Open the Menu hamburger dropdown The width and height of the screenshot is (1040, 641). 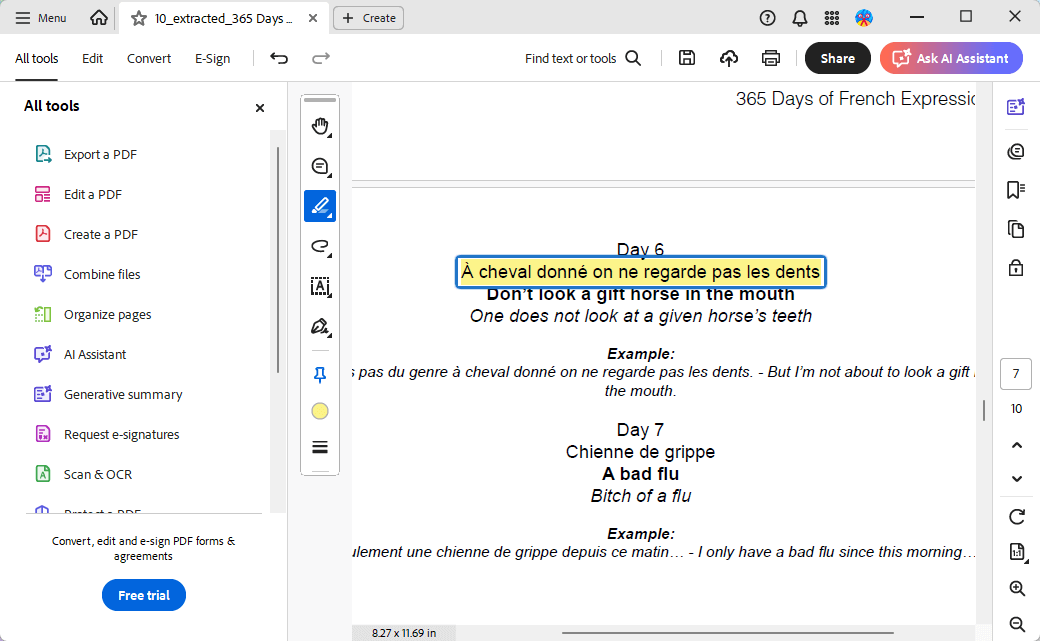(x=41, y=18)
